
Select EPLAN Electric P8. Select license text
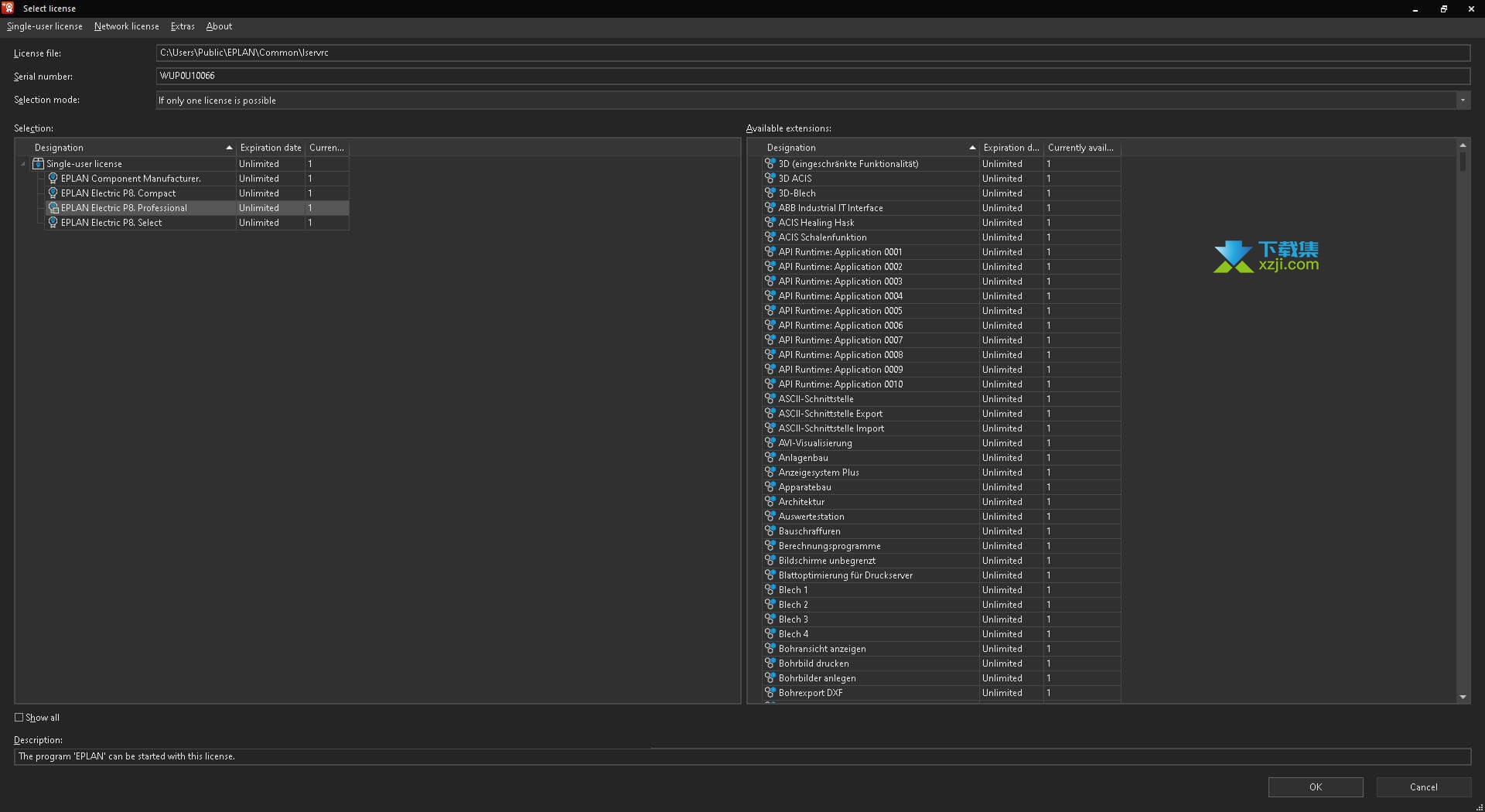[111, 223]
